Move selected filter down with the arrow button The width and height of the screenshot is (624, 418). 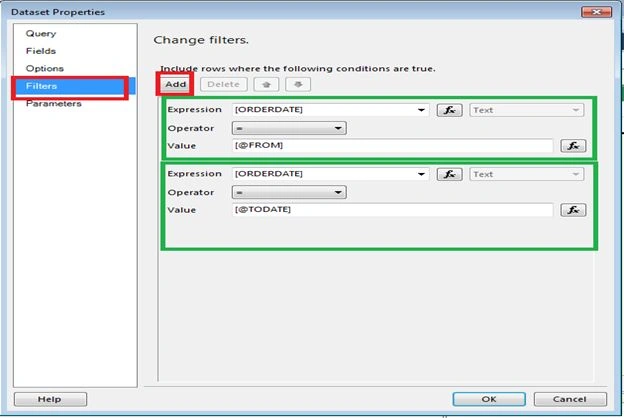click(x=298, y=84)
